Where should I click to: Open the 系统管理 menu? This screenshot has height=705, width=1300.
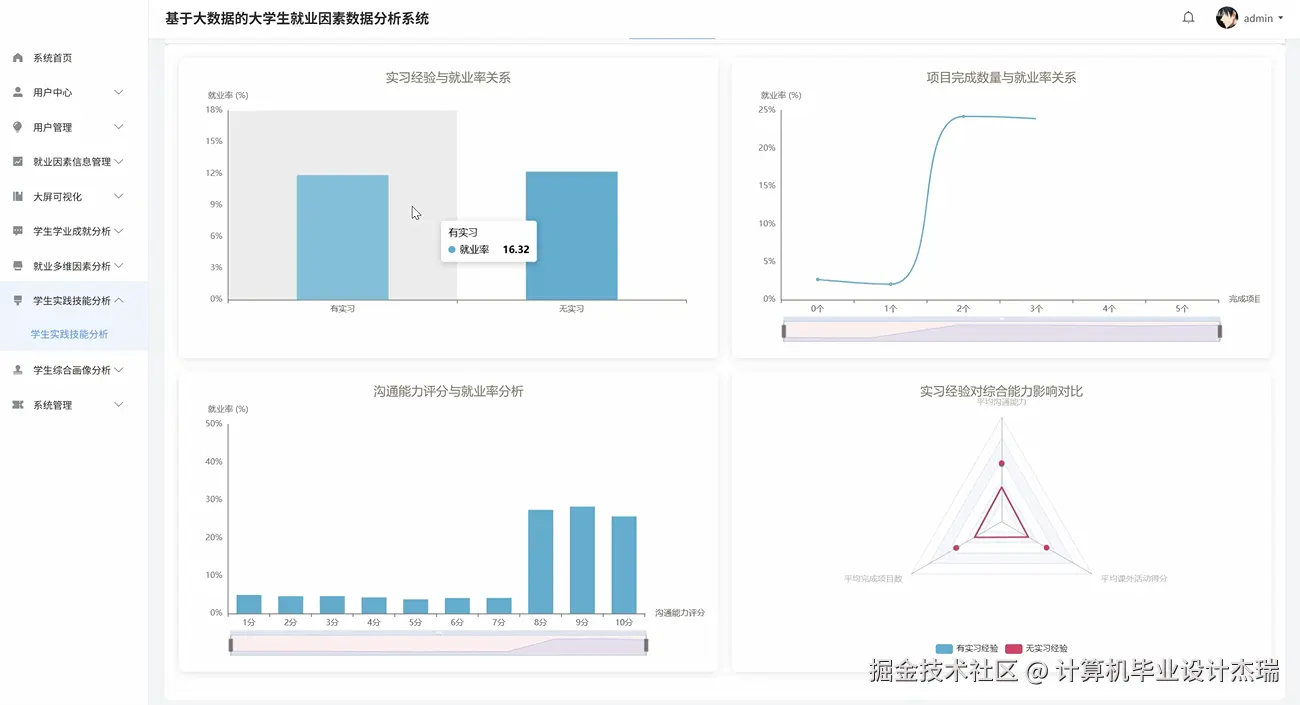click(x=74, y=405)
